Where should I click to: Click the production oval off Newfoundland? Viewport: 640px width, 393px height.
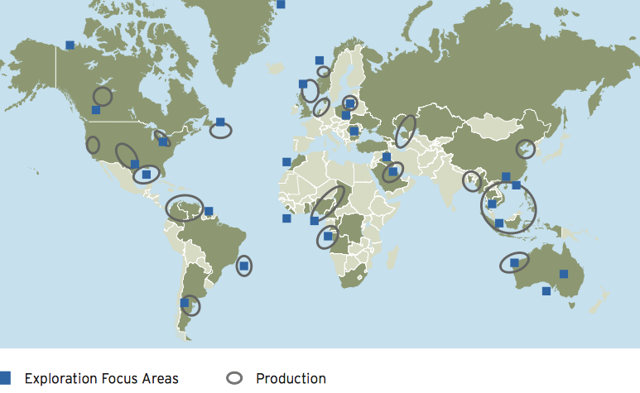click(x=221, y=131)
